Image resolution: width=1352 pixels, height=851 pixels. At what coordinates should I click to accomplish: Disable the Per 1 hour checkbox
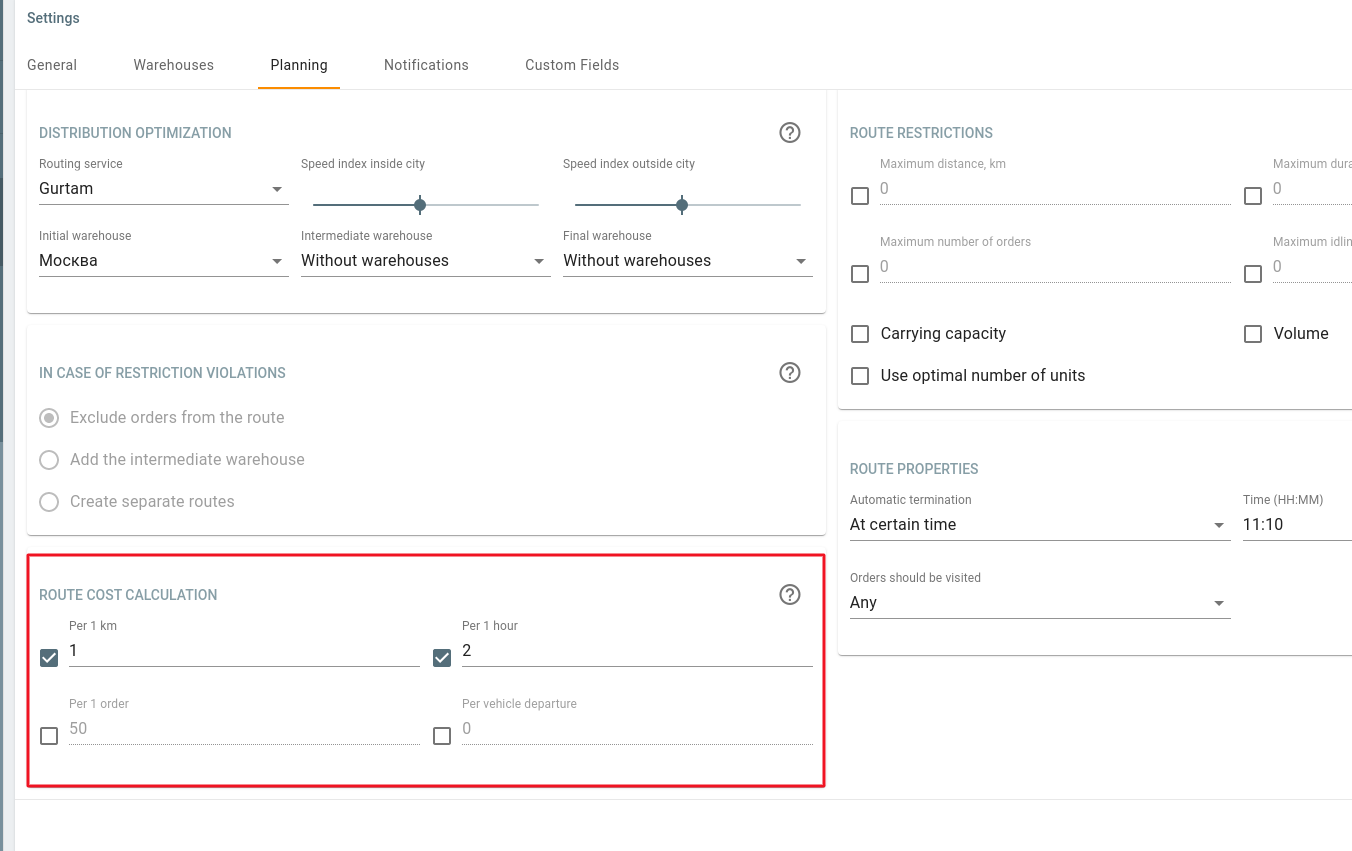coord(442,658)
